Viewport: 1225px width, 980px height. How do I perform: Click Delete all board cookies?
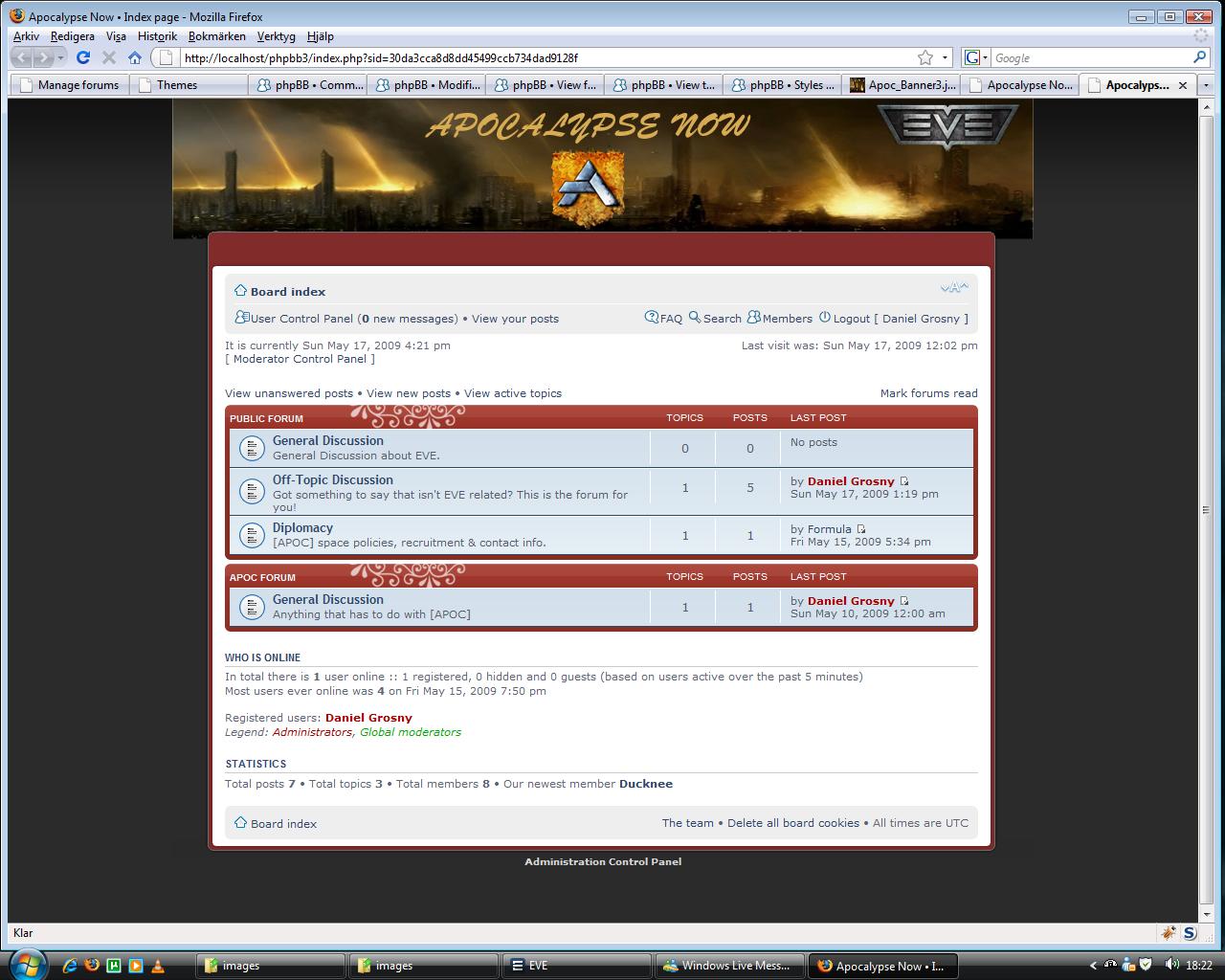[x=793, y=823]
